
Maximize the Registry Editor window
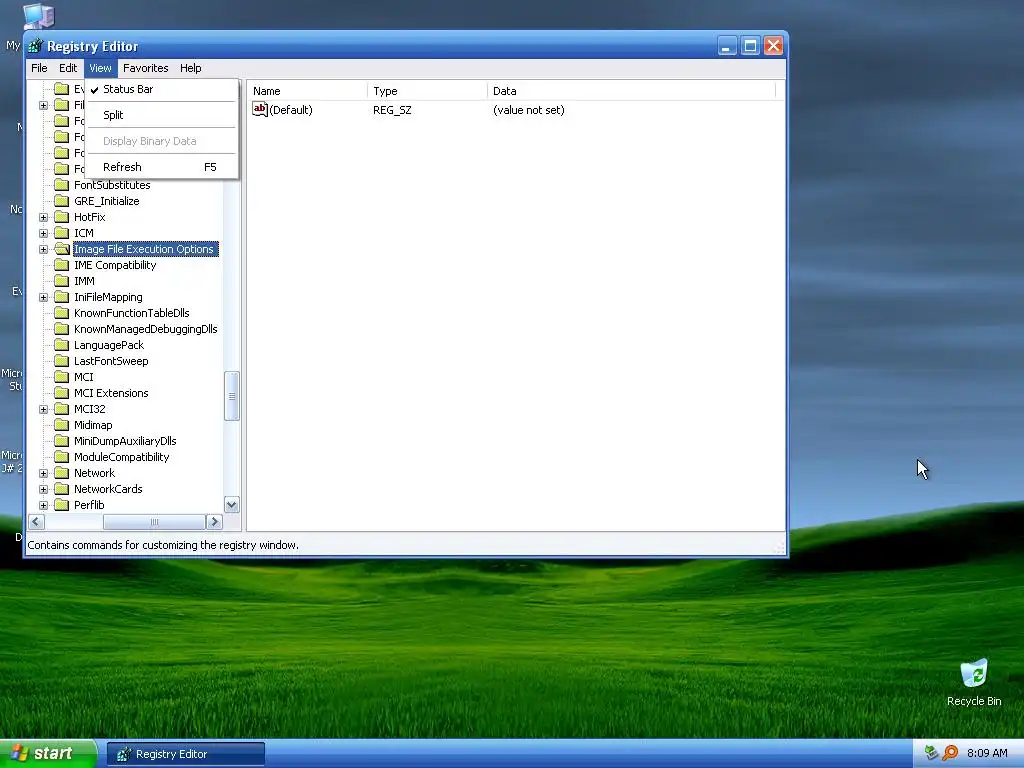pyautogui.click(x=750, y=46)
